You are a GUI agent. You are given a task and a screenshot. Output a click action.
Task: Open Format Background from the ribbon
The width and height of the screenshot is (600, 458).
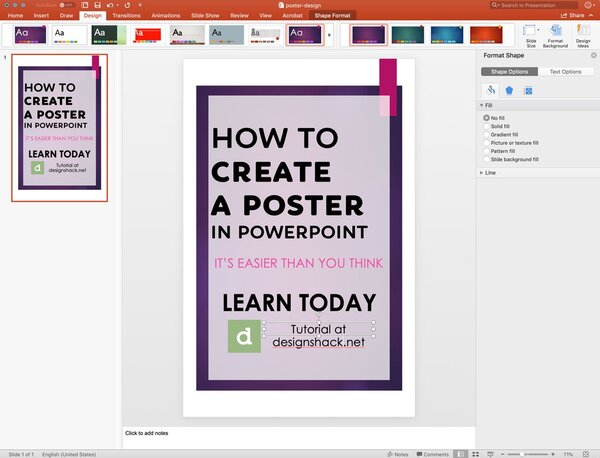point(556,32)
